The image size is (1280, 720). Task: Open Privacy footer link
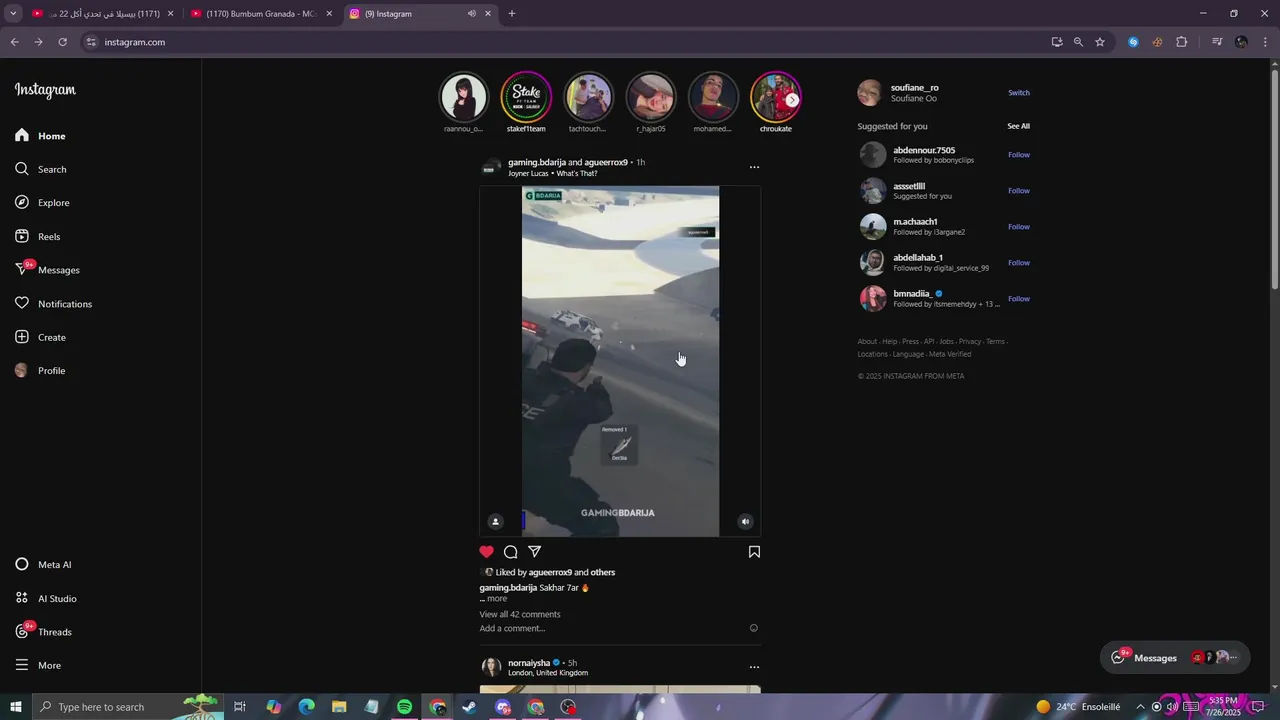tap(970, 342)
